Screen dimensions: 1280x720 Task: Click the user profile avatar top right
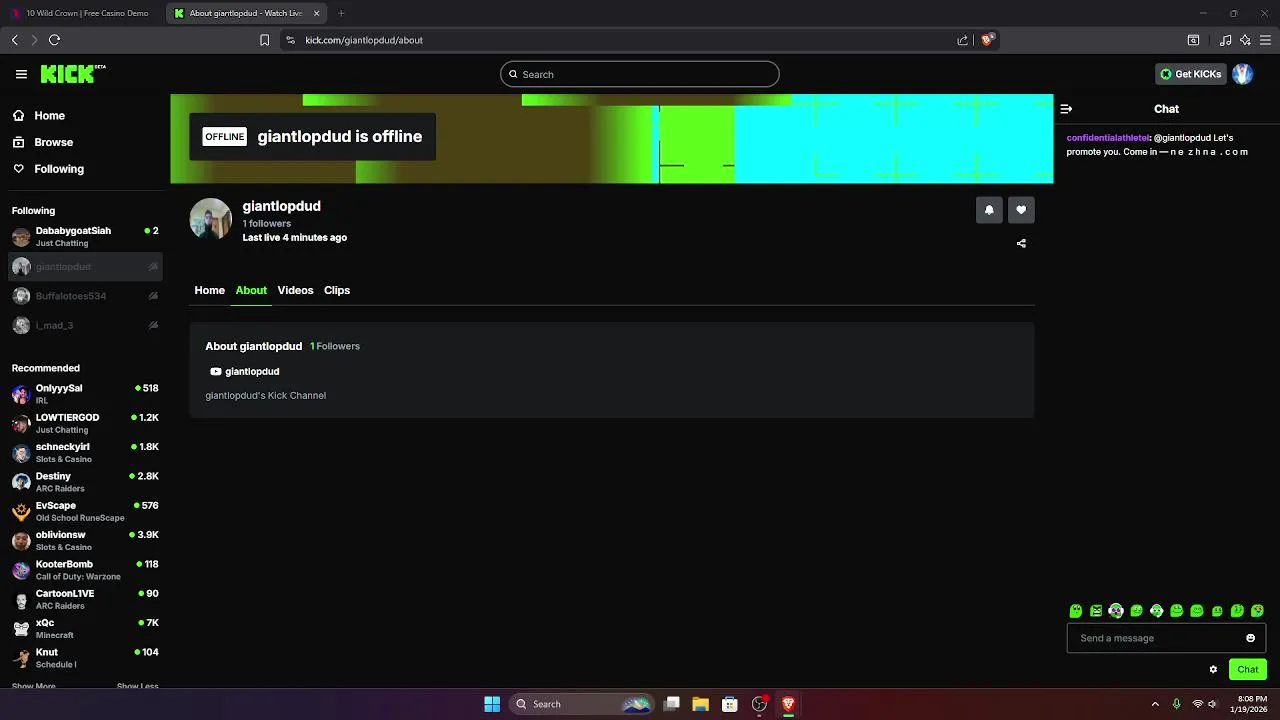point(1242,74)
